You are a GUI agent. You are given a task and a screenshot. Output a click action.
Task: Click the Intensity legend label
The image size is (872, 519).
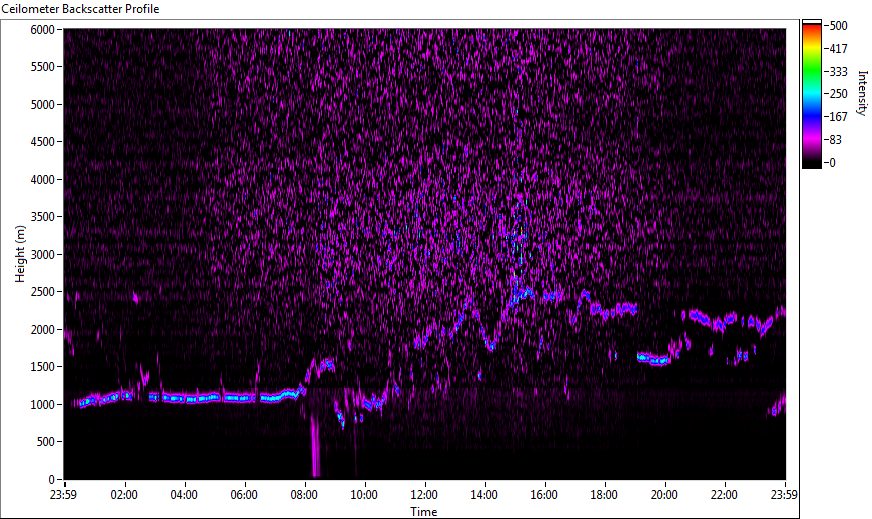[x=863, y=93]
